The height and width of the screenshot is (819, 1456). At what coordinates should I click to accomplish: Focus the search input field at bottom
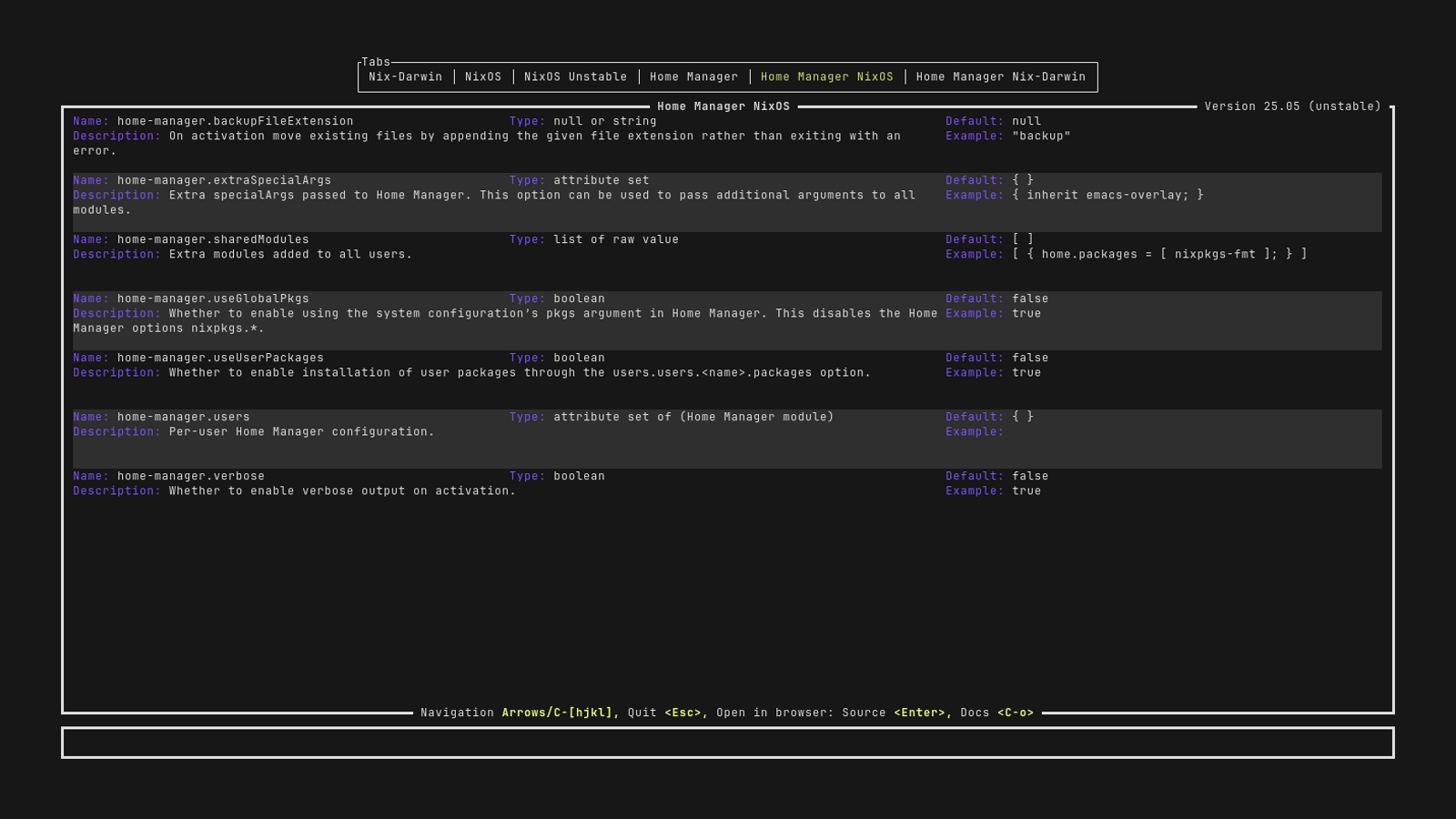click(x=728, y=743)
